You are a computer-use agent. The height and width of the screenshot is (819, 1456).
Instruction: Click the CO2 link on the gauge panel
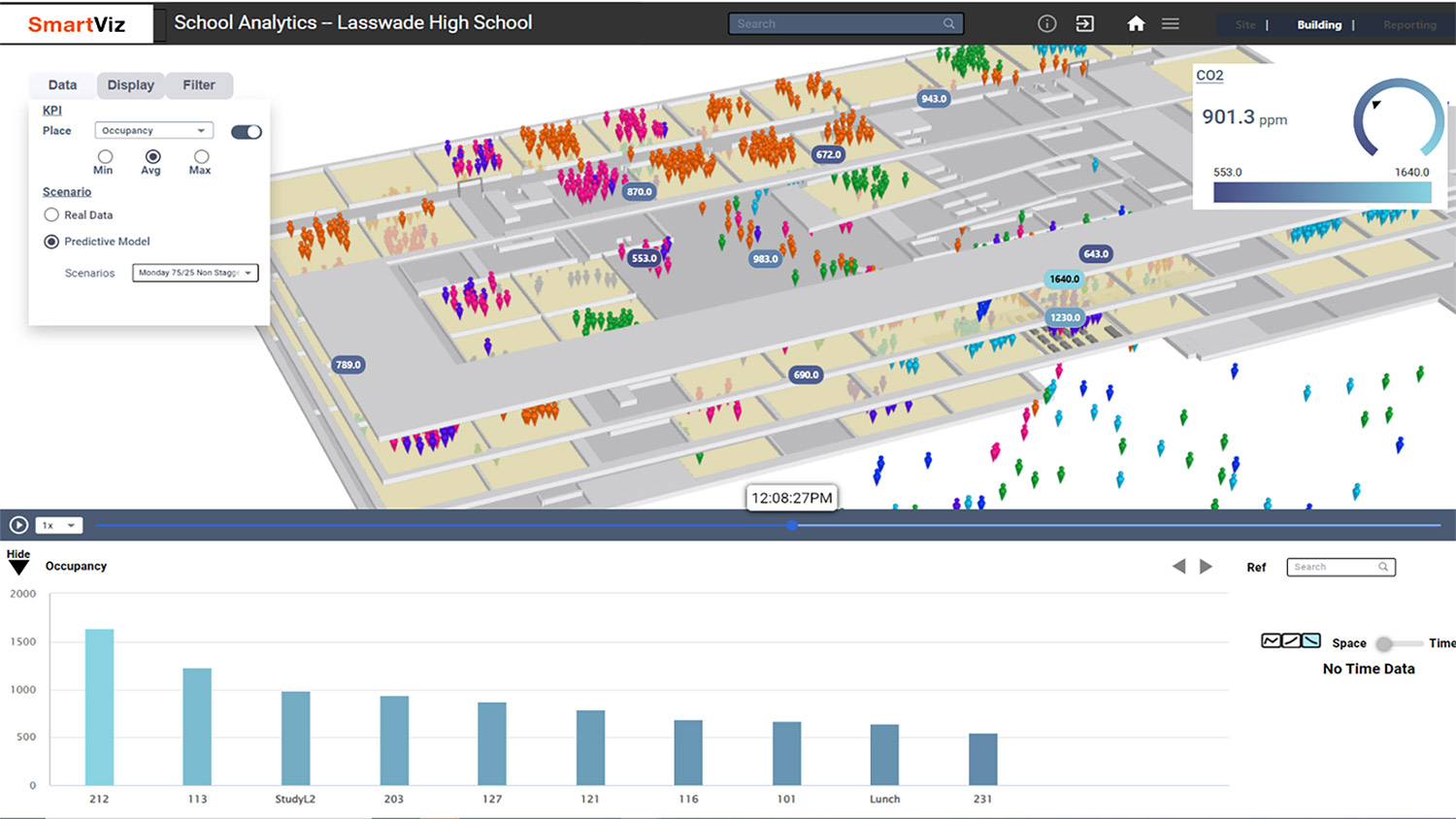(x=1209, y=75)
